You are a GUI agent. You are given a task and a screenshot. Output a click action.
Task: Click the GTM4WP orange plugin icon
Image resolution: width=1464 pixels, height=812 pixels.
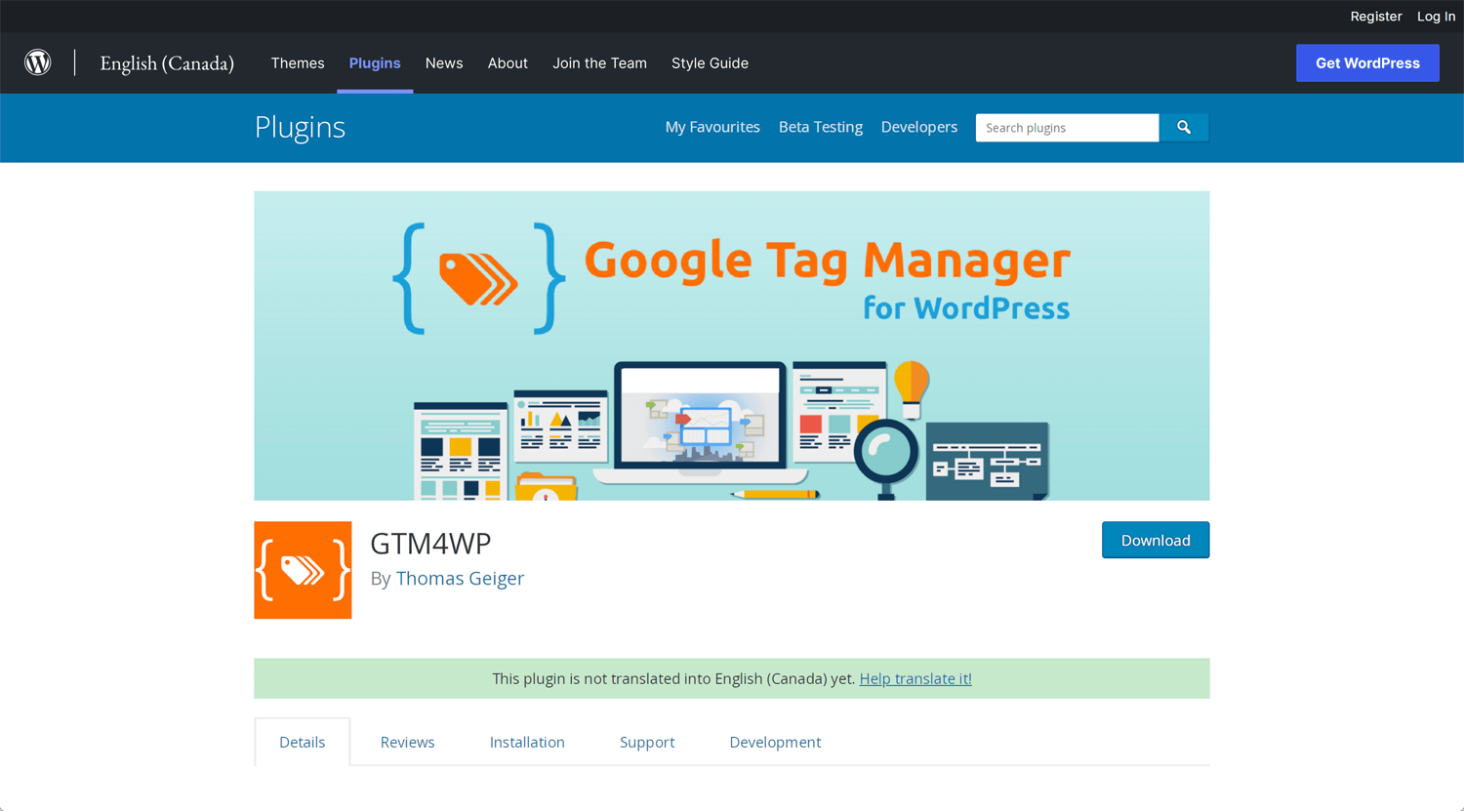[303, 570]
